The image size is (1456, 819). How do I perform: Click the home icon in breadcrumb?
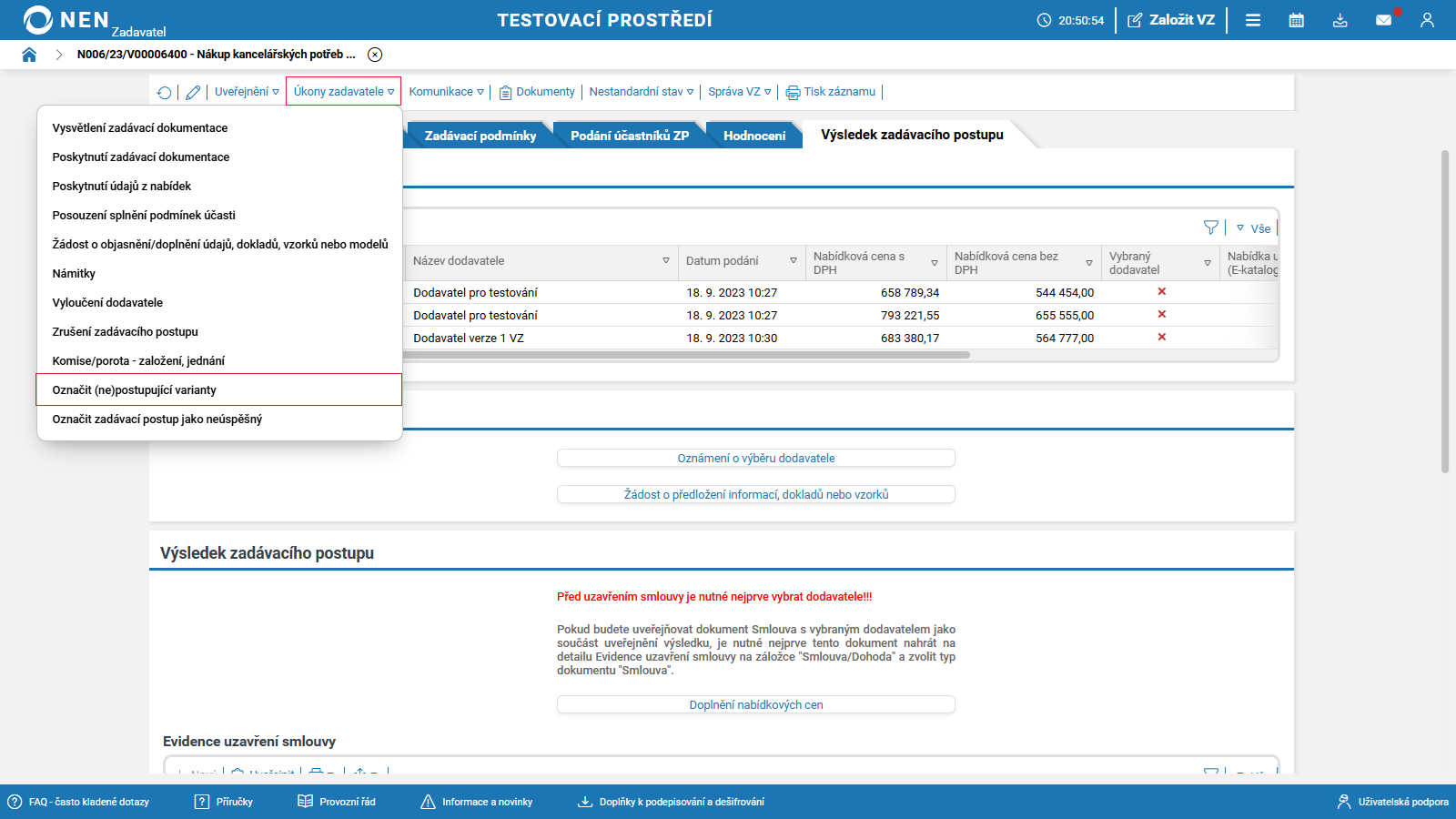[29, 55]
